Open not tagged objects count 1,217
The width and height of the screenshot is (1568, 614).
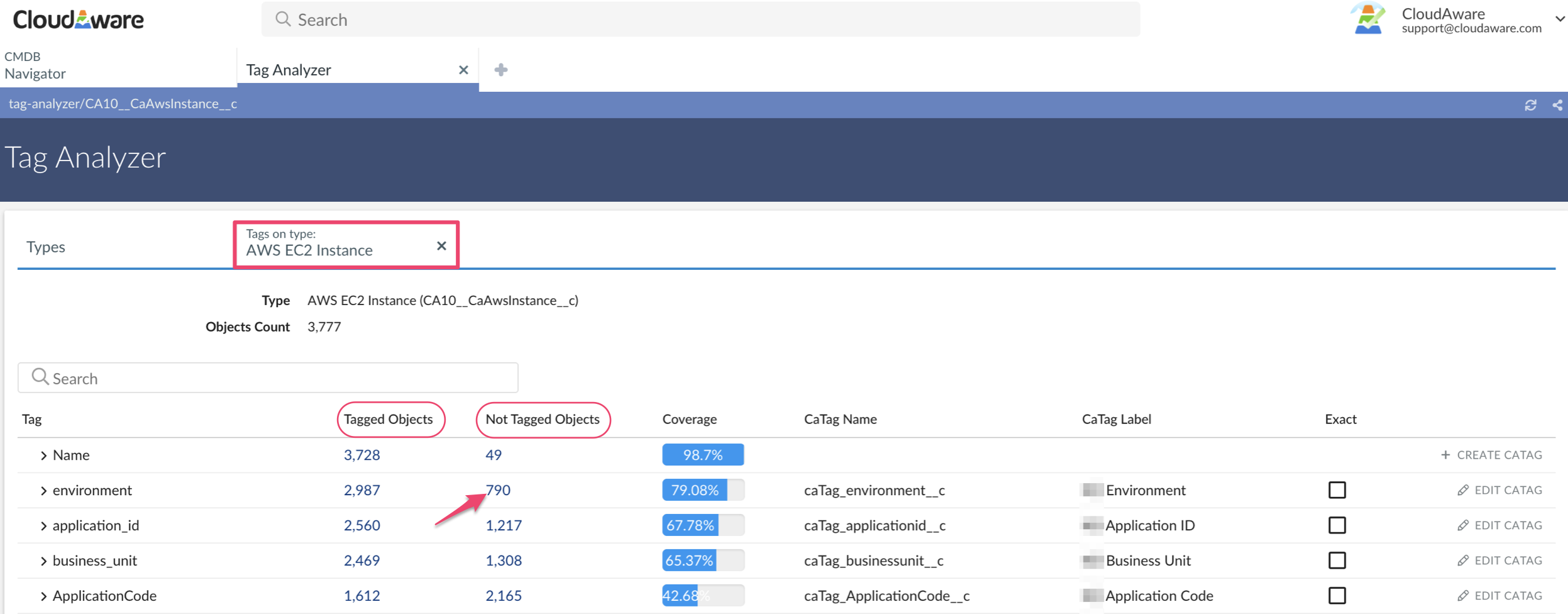tap(504, 525)
